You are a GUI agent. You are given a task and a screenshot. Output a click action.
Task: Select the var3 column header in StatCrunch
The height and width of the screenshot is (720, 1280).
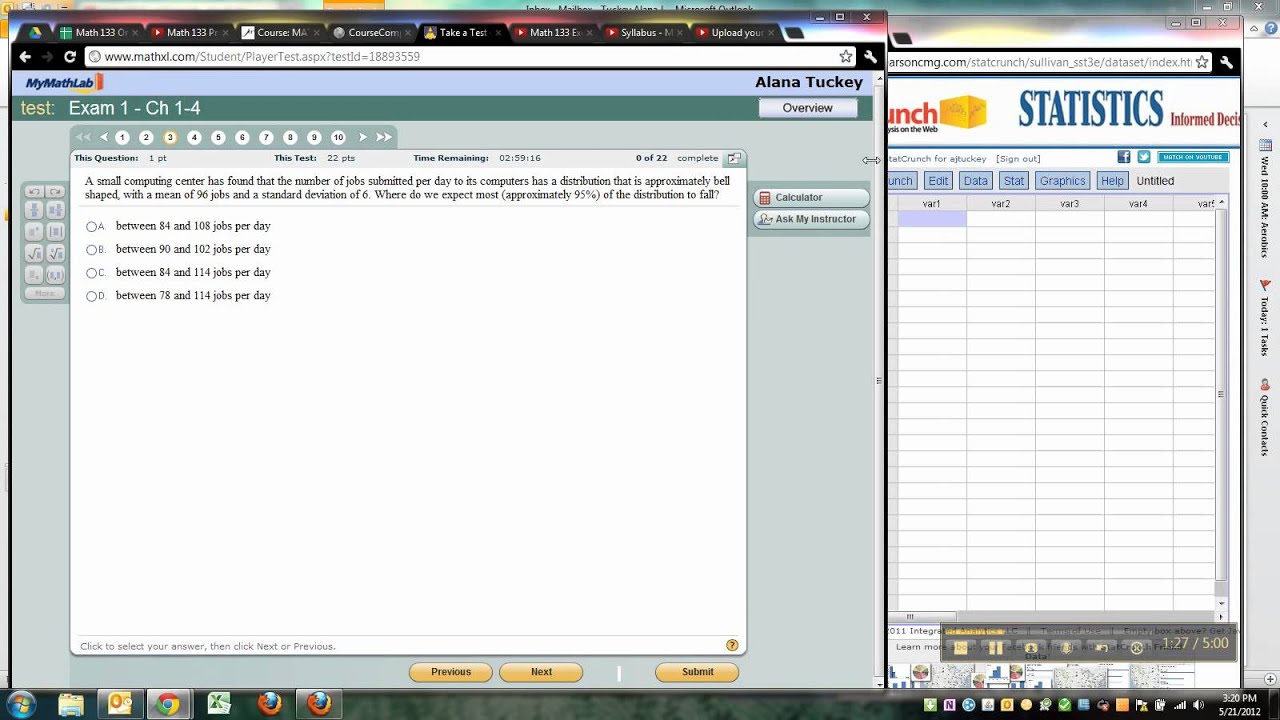[1069, 204]
